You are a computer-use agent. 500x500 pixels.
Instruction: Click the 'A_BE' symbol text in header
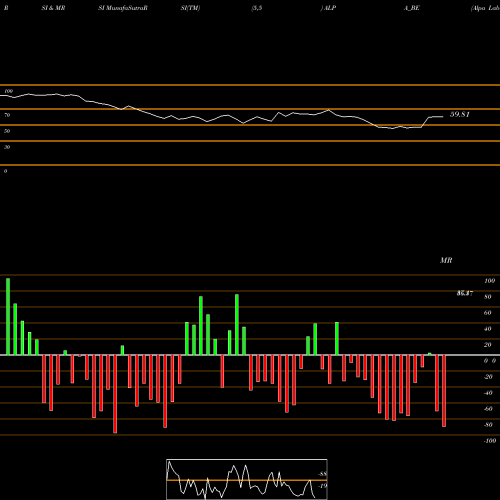point(412,8)
